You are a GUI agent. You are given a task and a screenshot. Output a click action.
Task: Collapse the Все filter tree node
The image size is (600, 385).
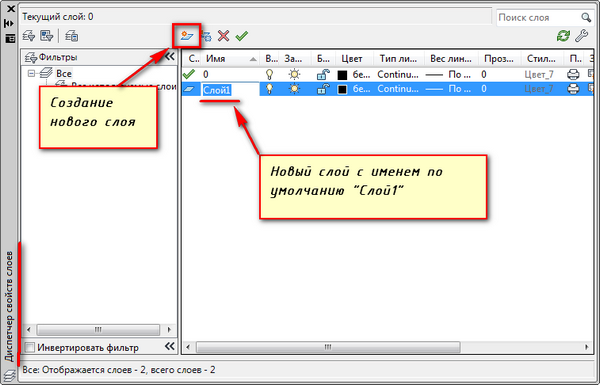31,73
